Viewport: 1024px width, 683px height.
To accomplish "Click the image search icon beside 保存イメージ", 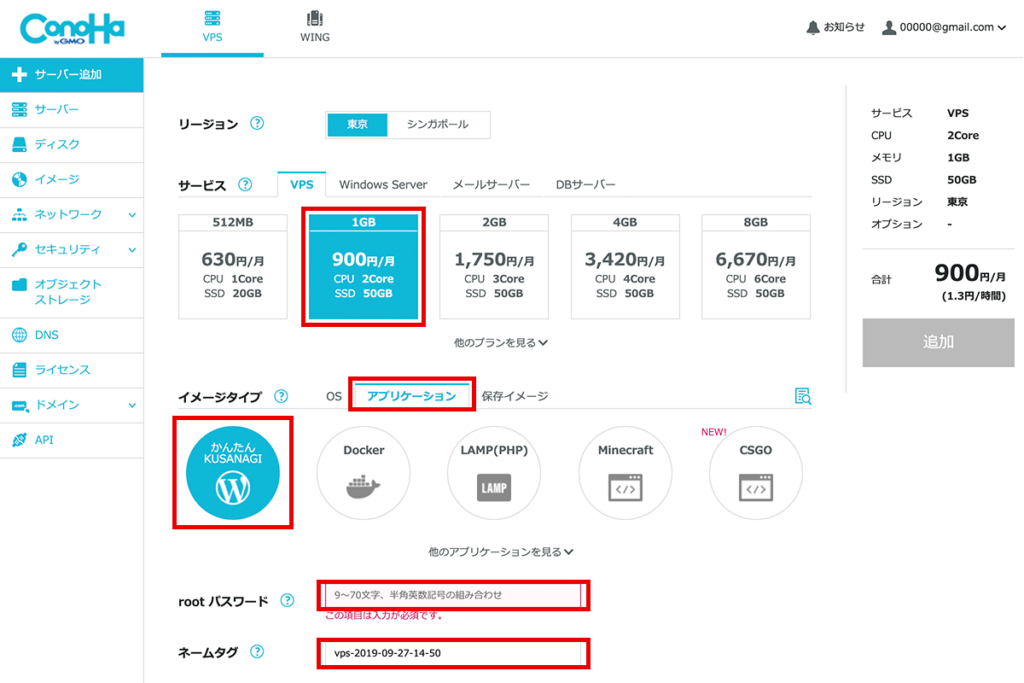I will (x=803, y=396).
